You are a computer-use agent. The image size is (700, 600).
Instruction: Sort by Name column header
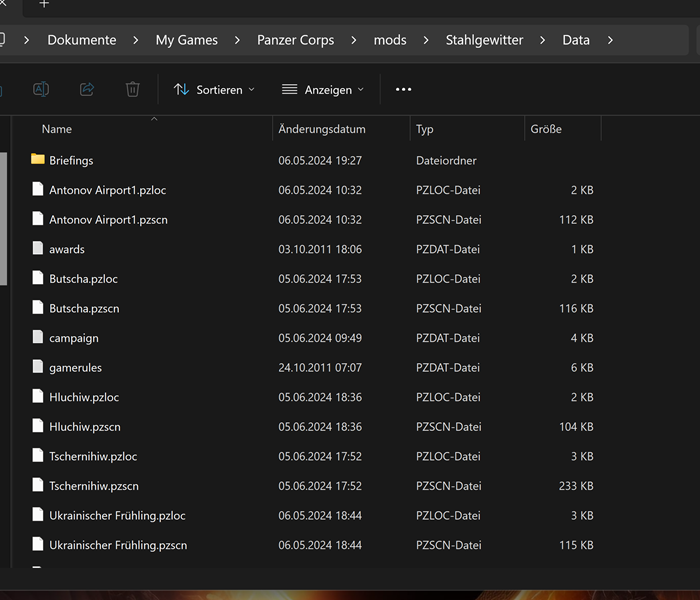(57, 129)
